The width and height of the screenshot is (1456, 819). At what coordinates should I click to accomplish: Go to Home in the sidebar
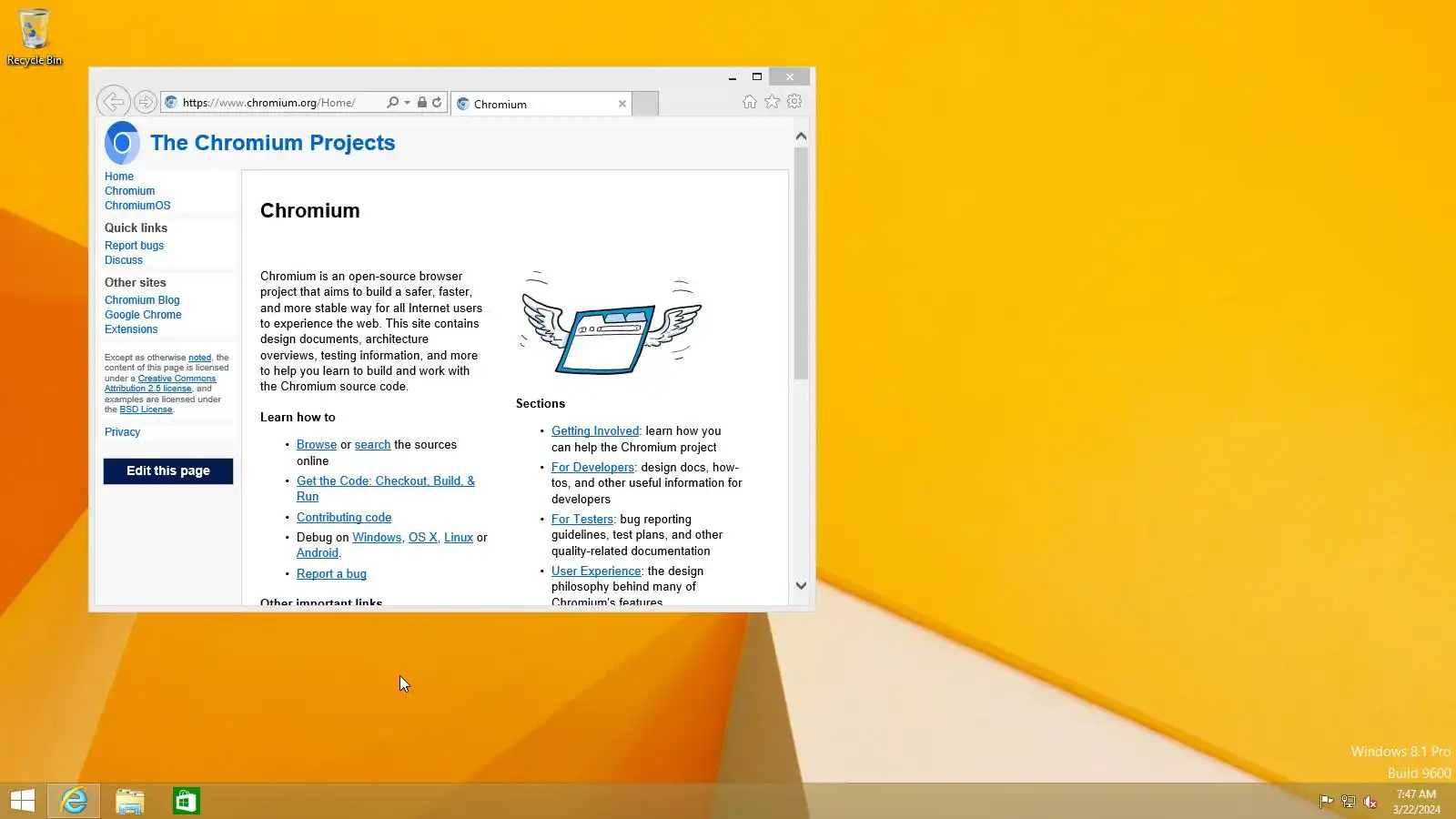(x=119, y=177)
